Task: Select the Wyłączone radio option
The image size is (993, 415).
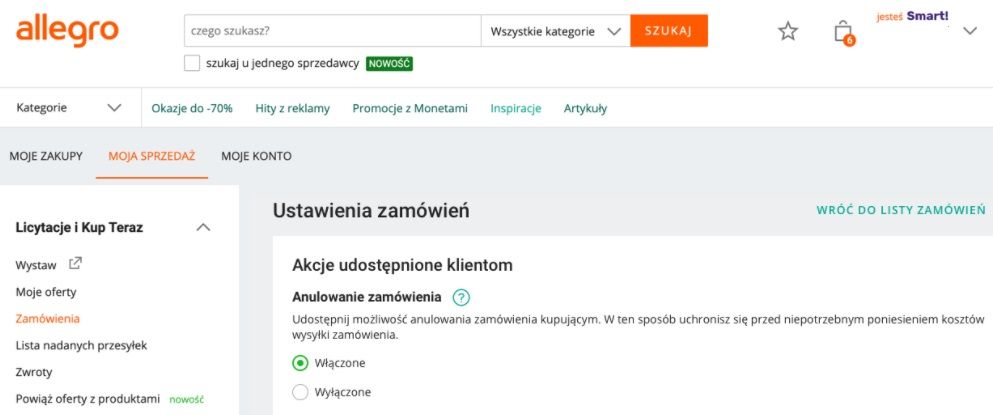Action: pyautogui.click(x=300, y=392)
